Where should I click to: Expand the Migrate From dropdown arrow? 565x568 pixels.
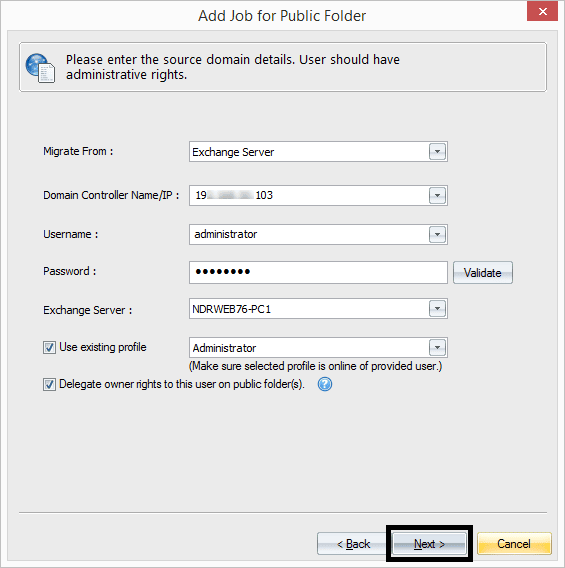[x=438, y=151]
